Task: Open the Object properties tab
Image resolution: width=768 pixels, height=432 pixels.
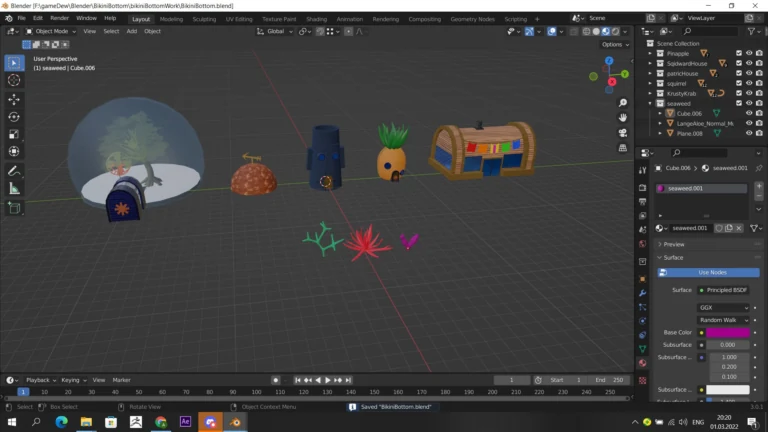Action: point(643,279)
